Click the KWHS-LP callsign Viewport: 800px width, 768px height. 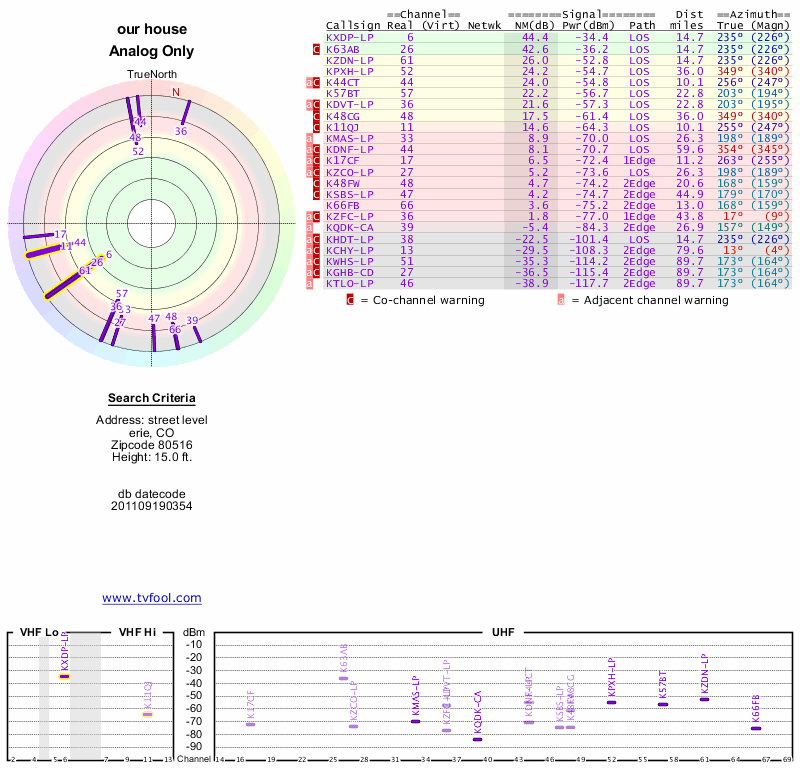tap(349, 262)
